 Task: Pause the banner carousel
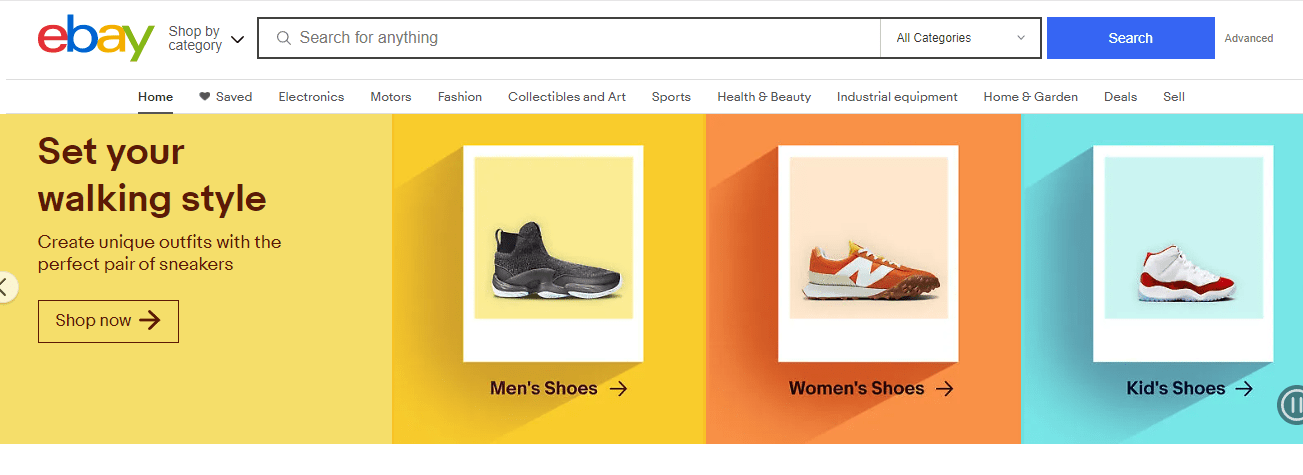(1291, 405)
